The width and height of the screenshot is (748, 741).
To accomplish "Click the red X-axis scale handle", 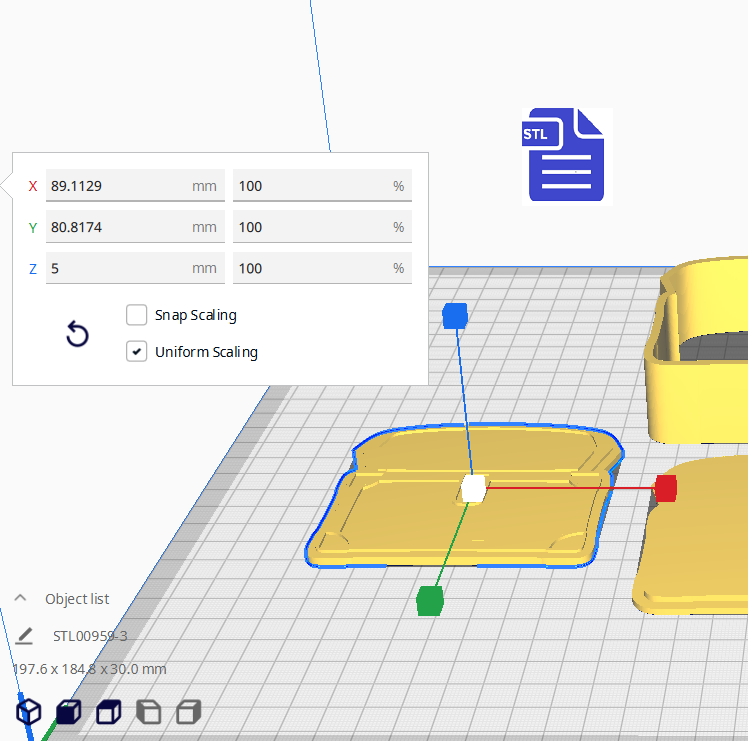I will tap(666, 488).
